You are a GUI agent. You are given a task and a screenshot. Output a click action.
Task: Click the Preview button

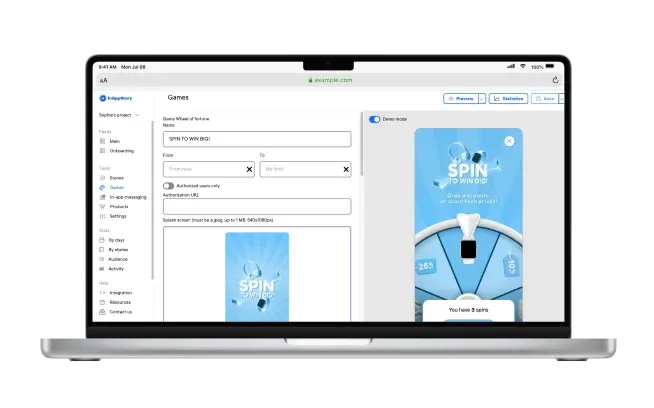pos(460,99)
